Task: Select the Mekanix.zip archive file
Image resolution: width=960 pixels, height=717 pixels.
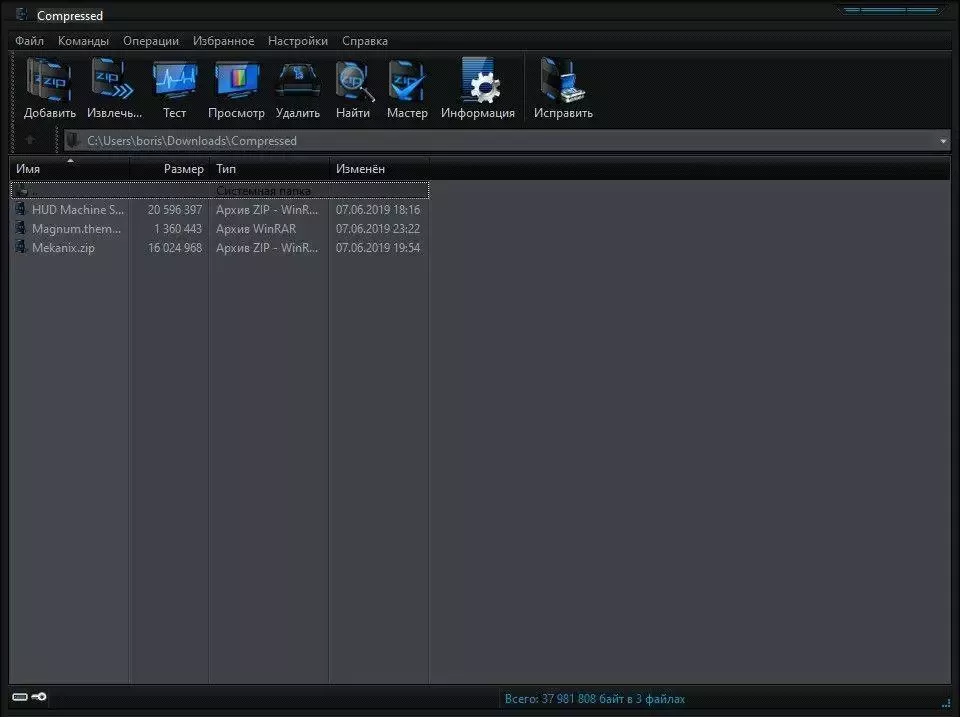Action: 63,248
